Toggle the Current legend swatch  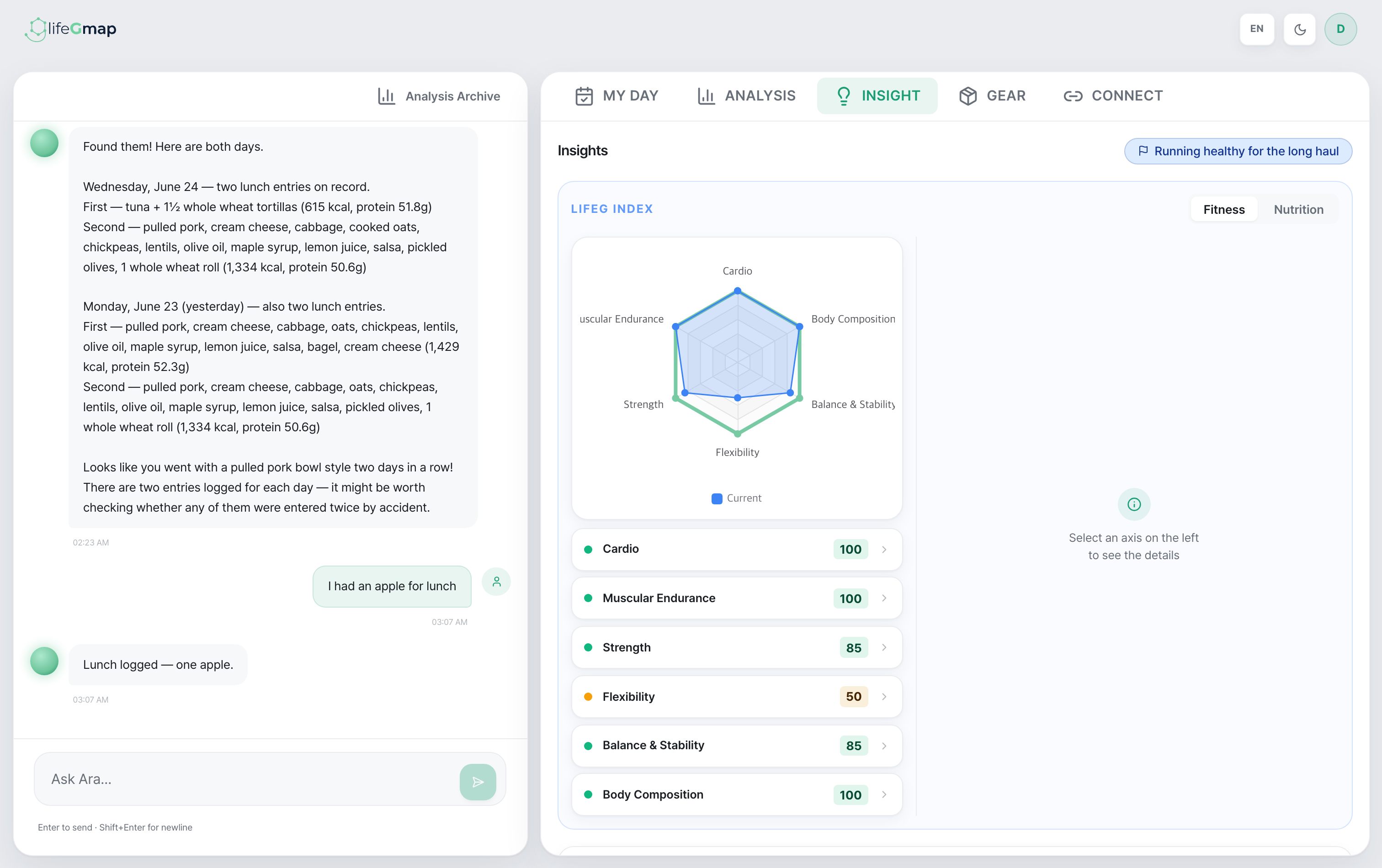click(x=716, y=498)
